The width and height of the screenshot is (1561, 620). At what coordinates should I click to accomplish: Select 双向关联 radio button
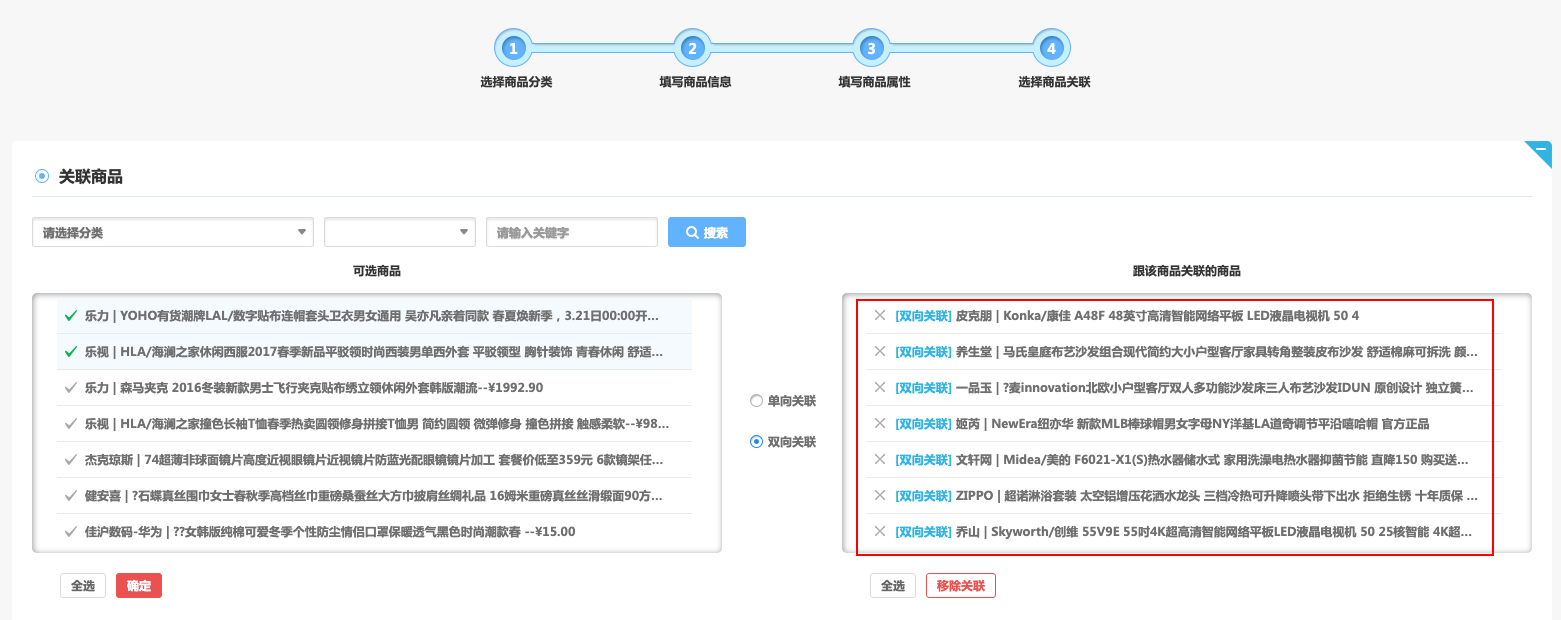(756, 441)
